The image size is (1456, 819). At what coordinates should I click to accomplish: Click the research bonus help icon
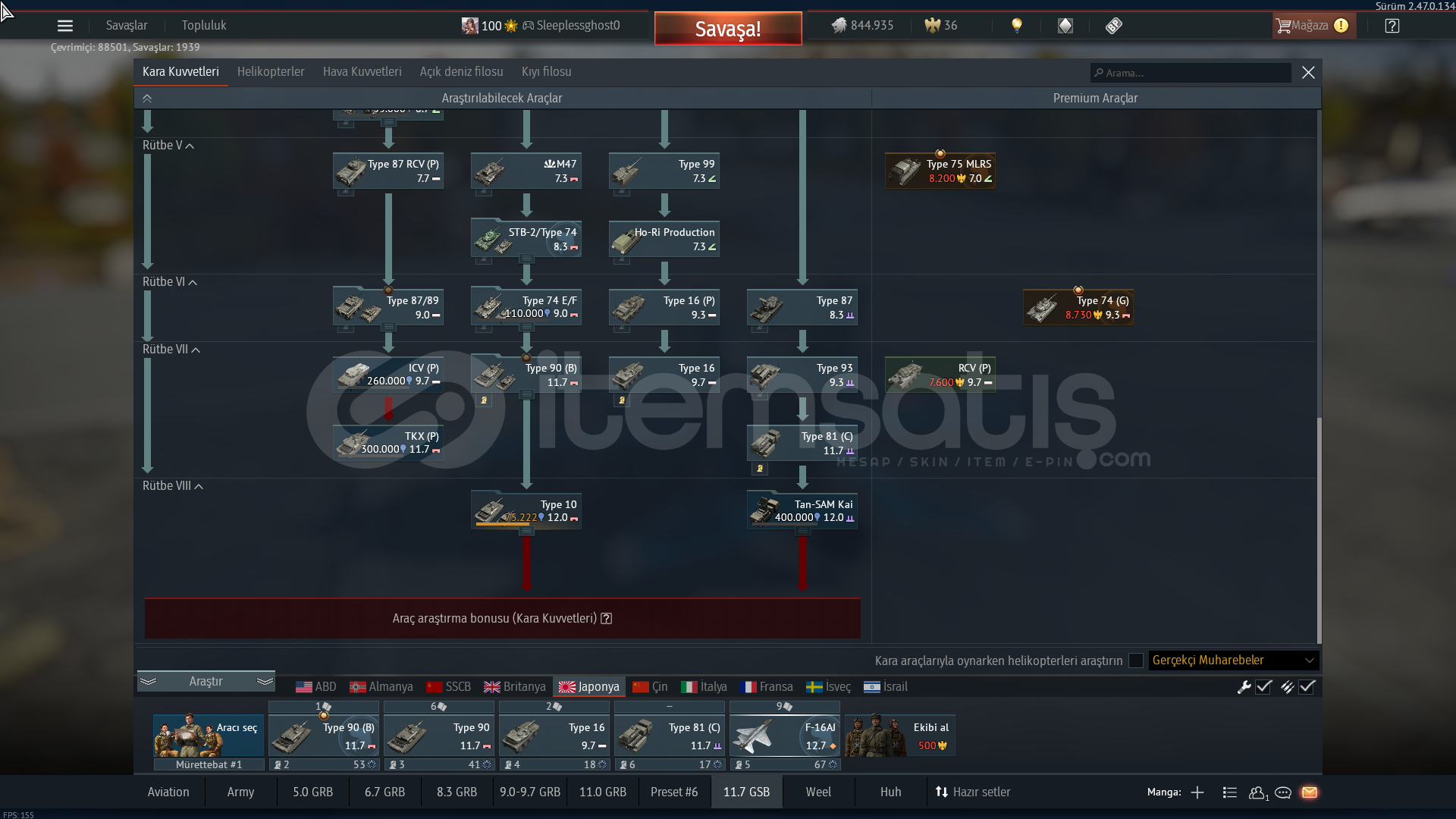(607, 619)
